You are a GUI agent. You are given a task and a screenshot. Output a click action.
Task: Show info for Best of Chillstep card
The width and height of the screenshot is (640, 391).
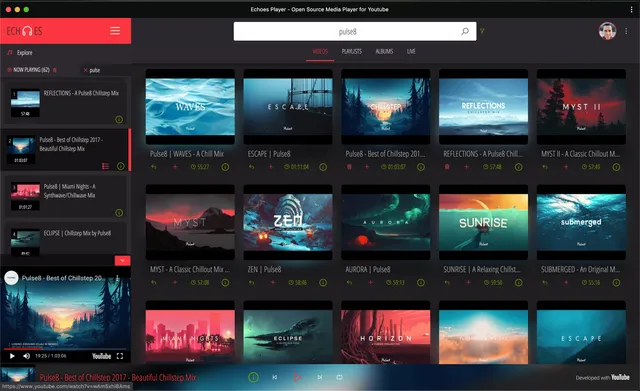[421, 167]
